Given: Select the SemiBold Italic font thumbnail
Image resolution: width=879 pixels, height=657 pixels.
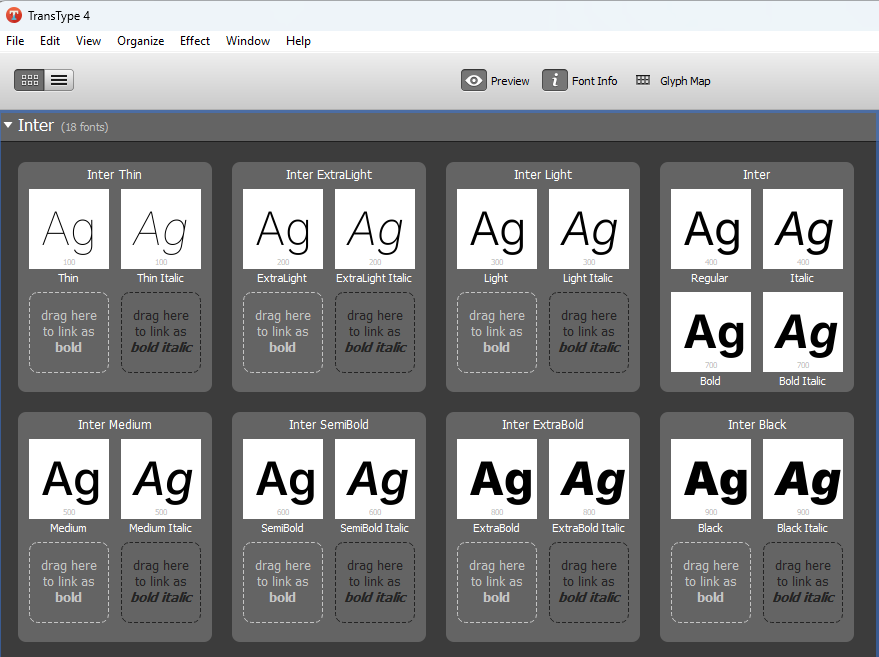Looking at the screenshot, I should (x=375, y=479).
